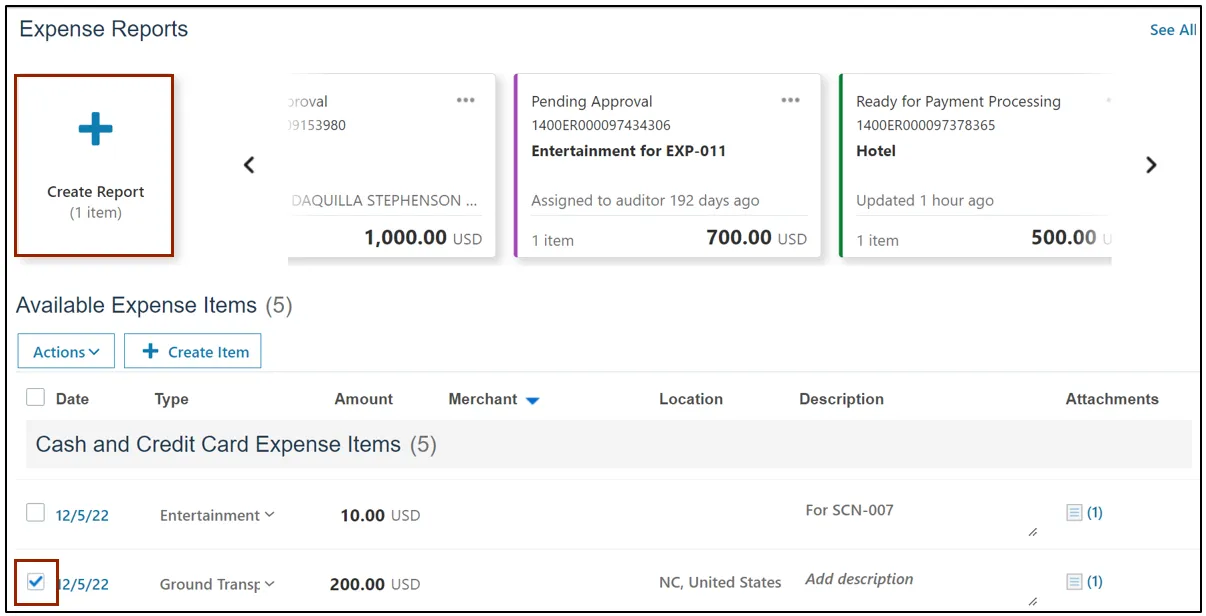The image size is (1206, 616).
Task: Open attachment icon for Entertainment expense row
Action: 1075,513
